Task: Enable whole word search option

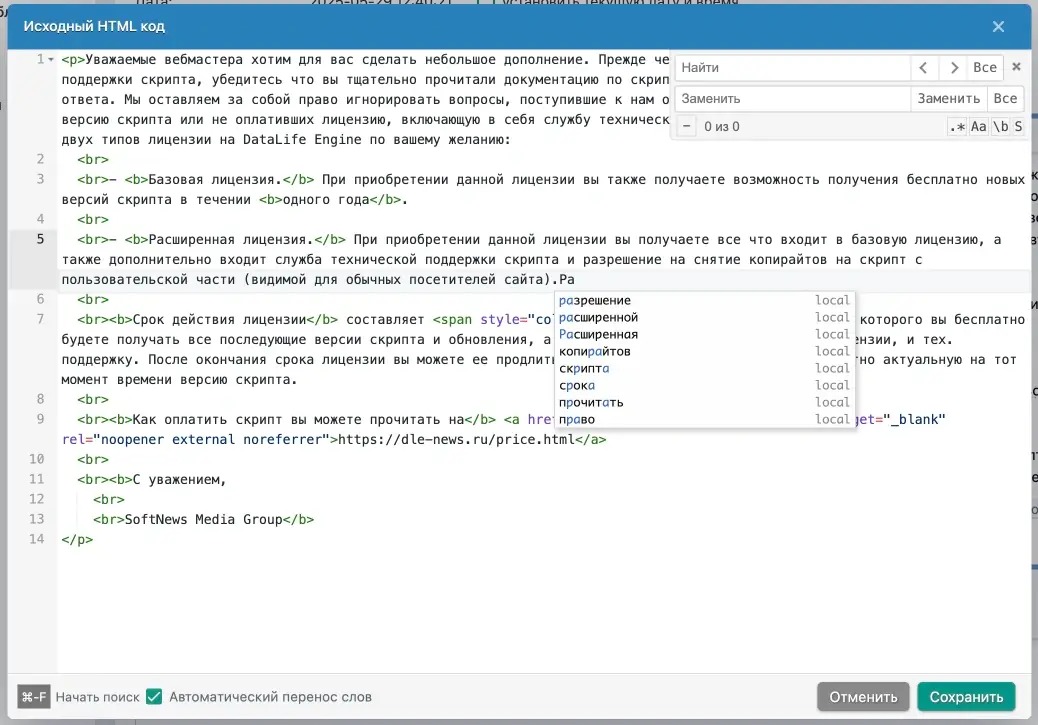Action: (1000, 127)
